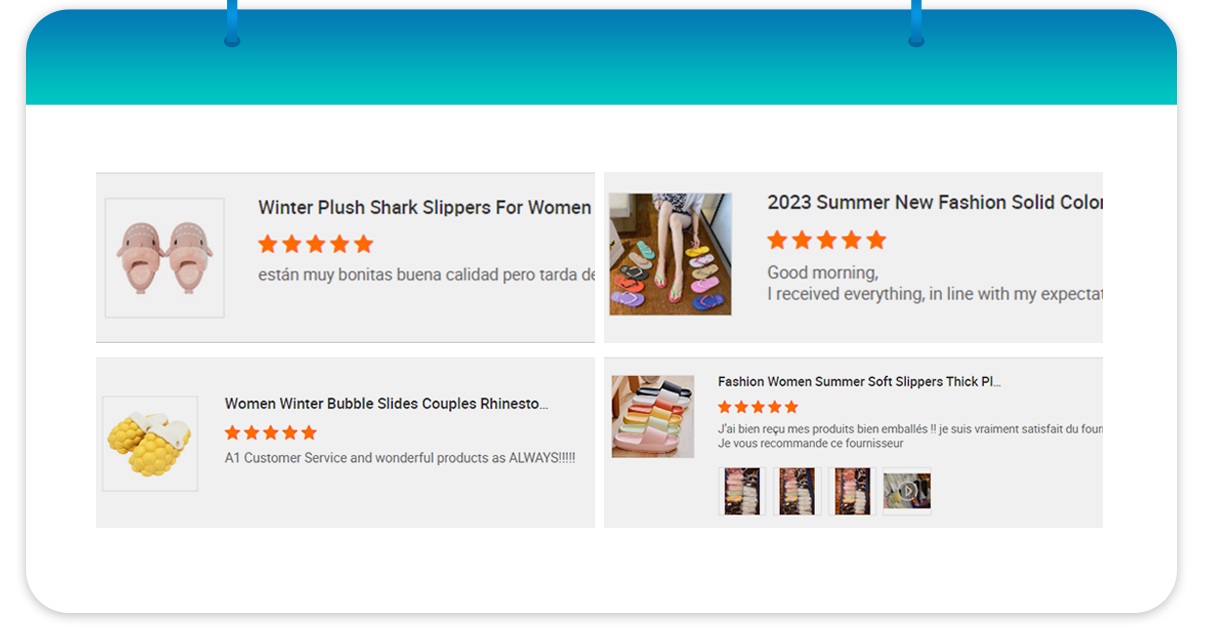Click the colorful flip-flops product photo
1205x628 pixels.
point(671,254)
